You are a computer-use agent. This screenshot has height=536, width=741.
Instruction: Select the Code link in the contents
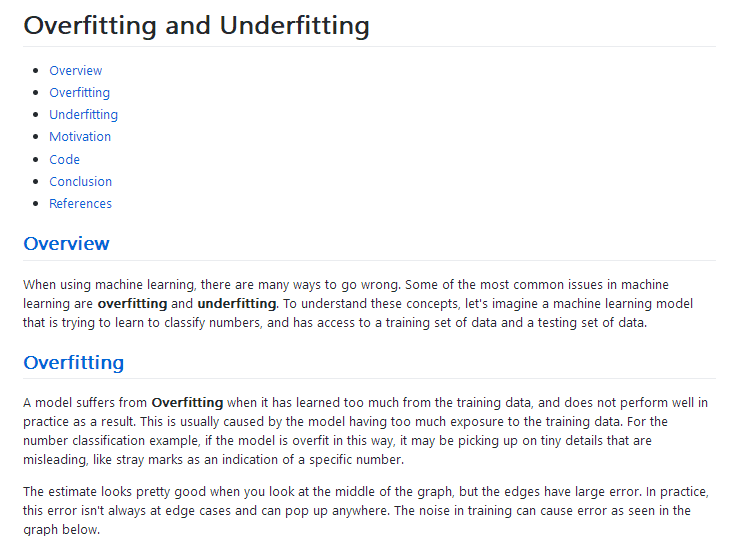coord(64,159)
